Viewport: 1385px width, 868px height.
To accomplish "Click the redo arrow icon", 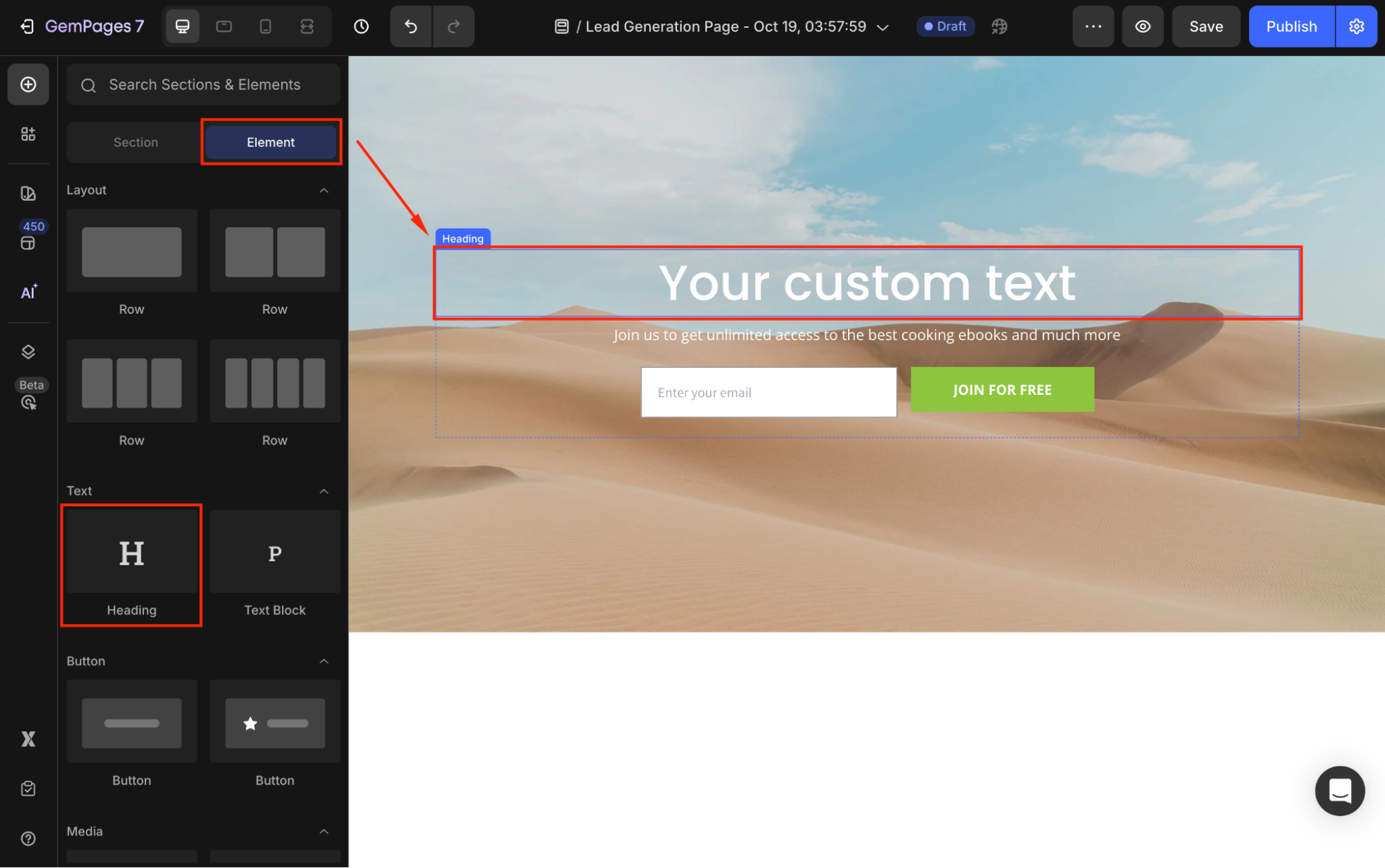I will [454, 26].
